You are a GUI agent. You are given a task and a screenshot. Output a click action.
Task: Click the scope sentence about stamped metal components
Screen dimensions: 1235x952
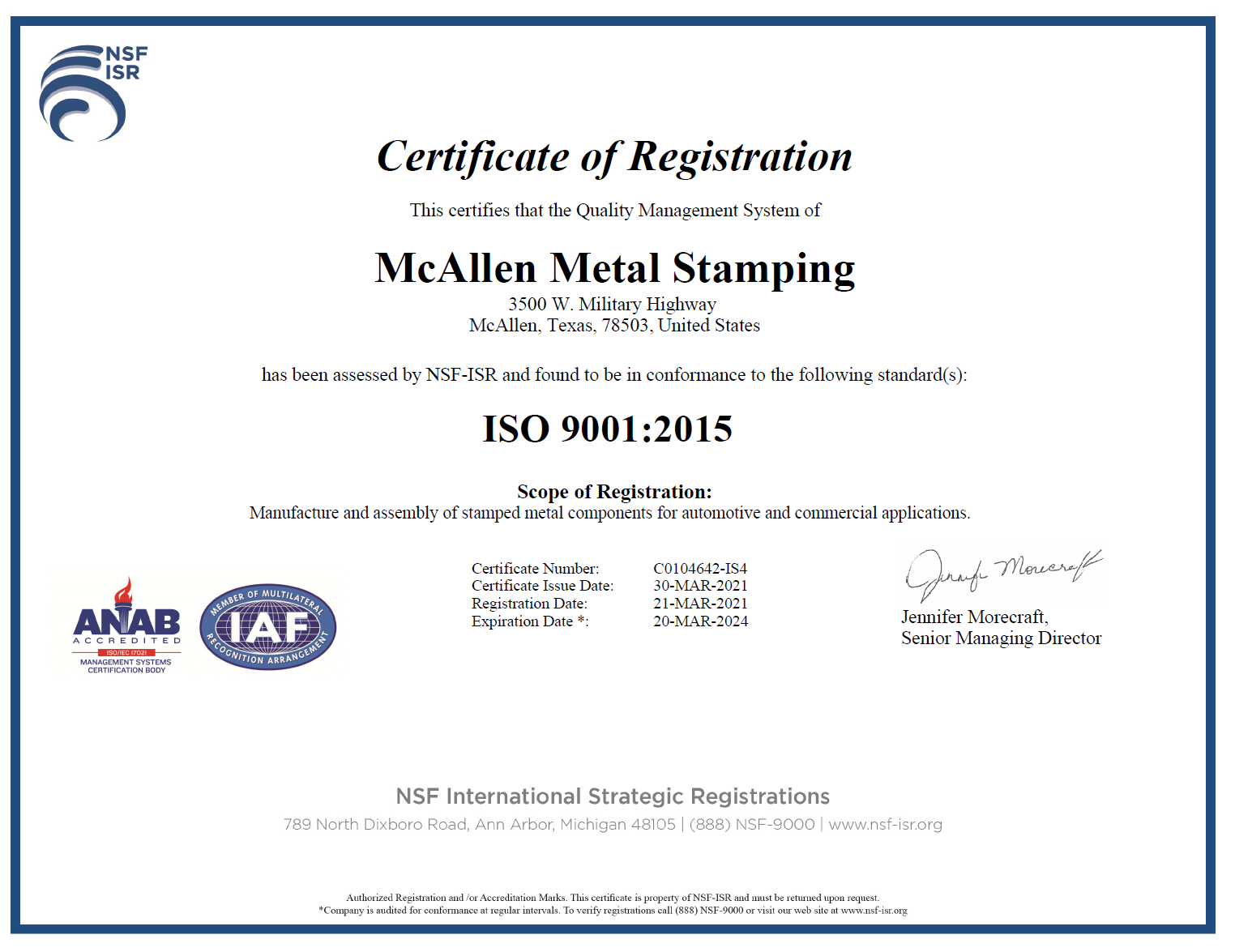tap(609, 513)
